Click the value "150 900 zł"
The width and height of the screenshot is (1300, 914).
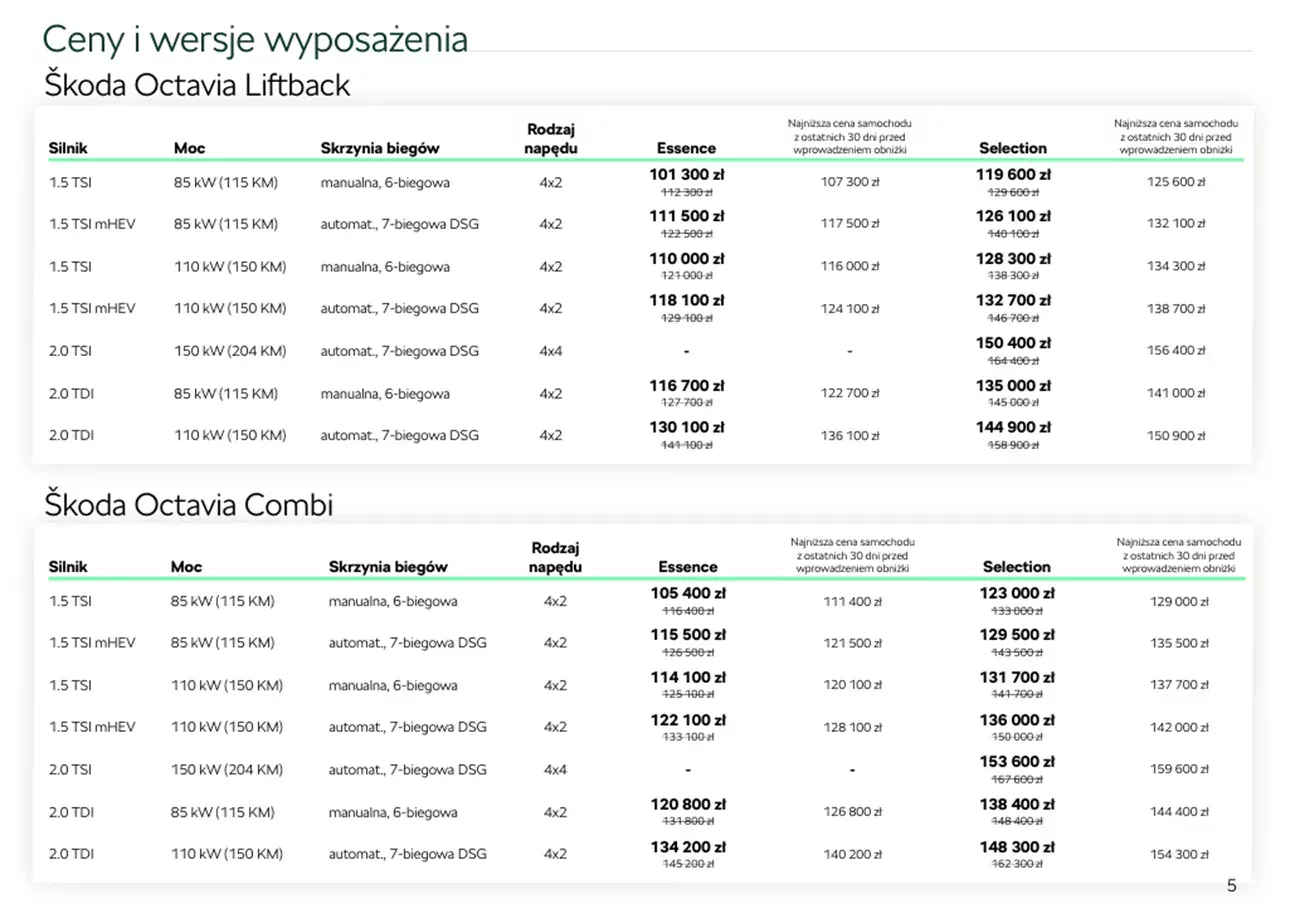point(1176,435)
